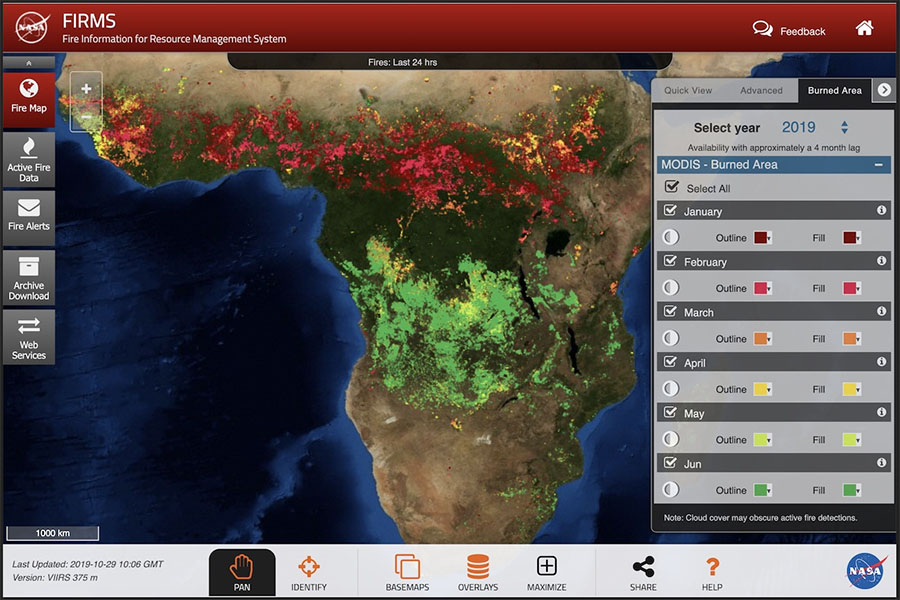Image resolution: width=900 pixels, height=600 pixels.
Task: Open the Feedback link
Action: tap(789, 30)
